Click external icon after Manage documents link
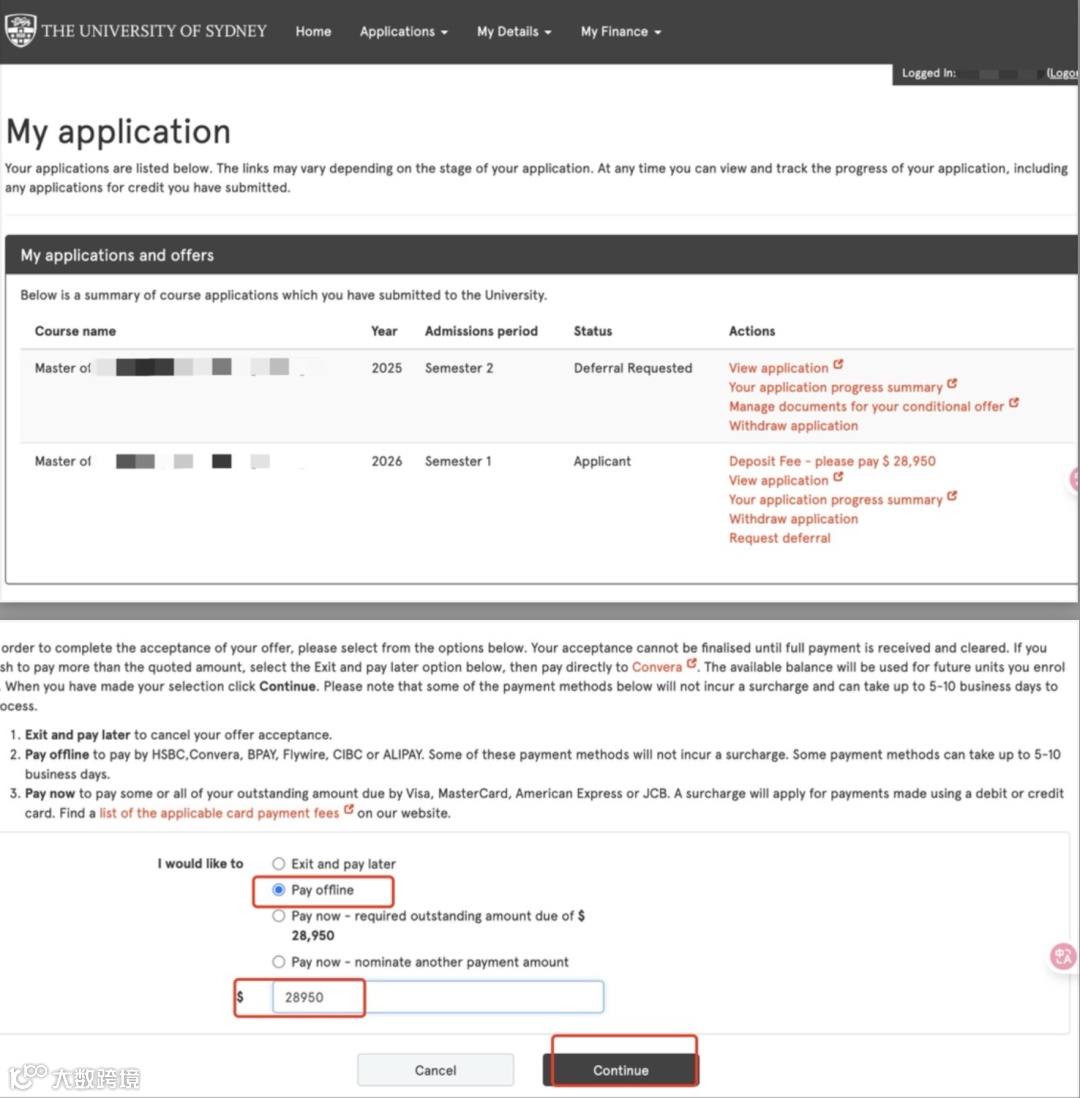Screen dimensions: 1080x1098 pyautogui.click(x=1013, y=403)
